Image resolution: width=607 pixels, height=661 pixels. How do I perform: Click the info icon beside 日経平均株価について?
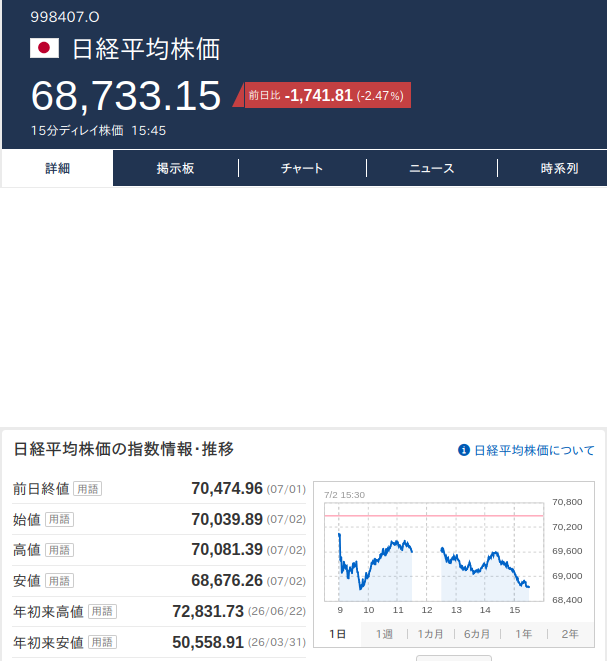(464, 450)
